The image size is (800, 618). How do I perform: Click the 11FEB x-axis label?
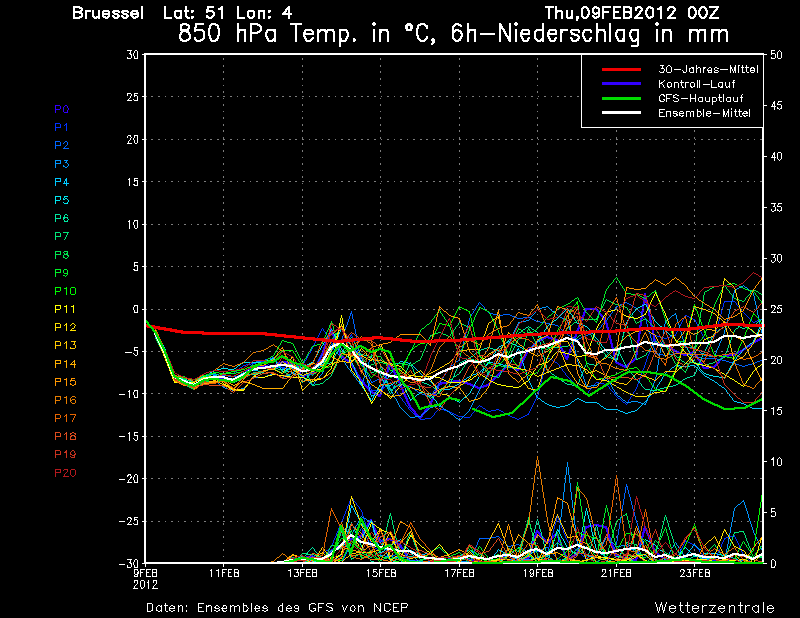pos(224,573)
